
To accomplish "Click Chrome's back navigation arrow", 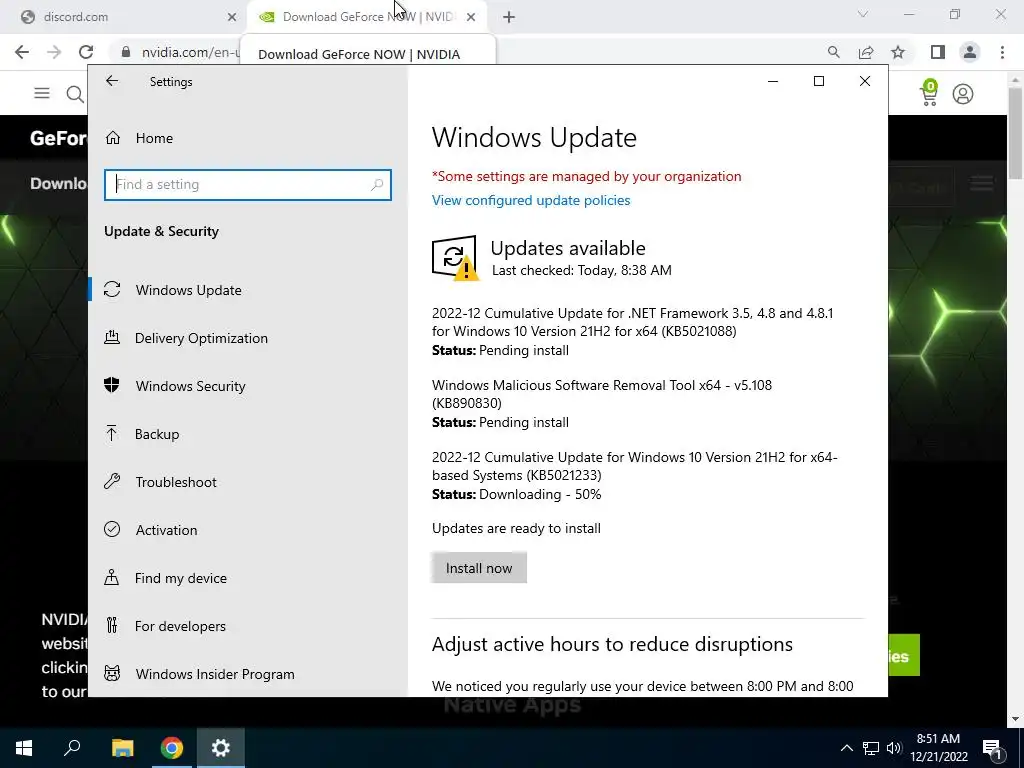I will point(22,52).
